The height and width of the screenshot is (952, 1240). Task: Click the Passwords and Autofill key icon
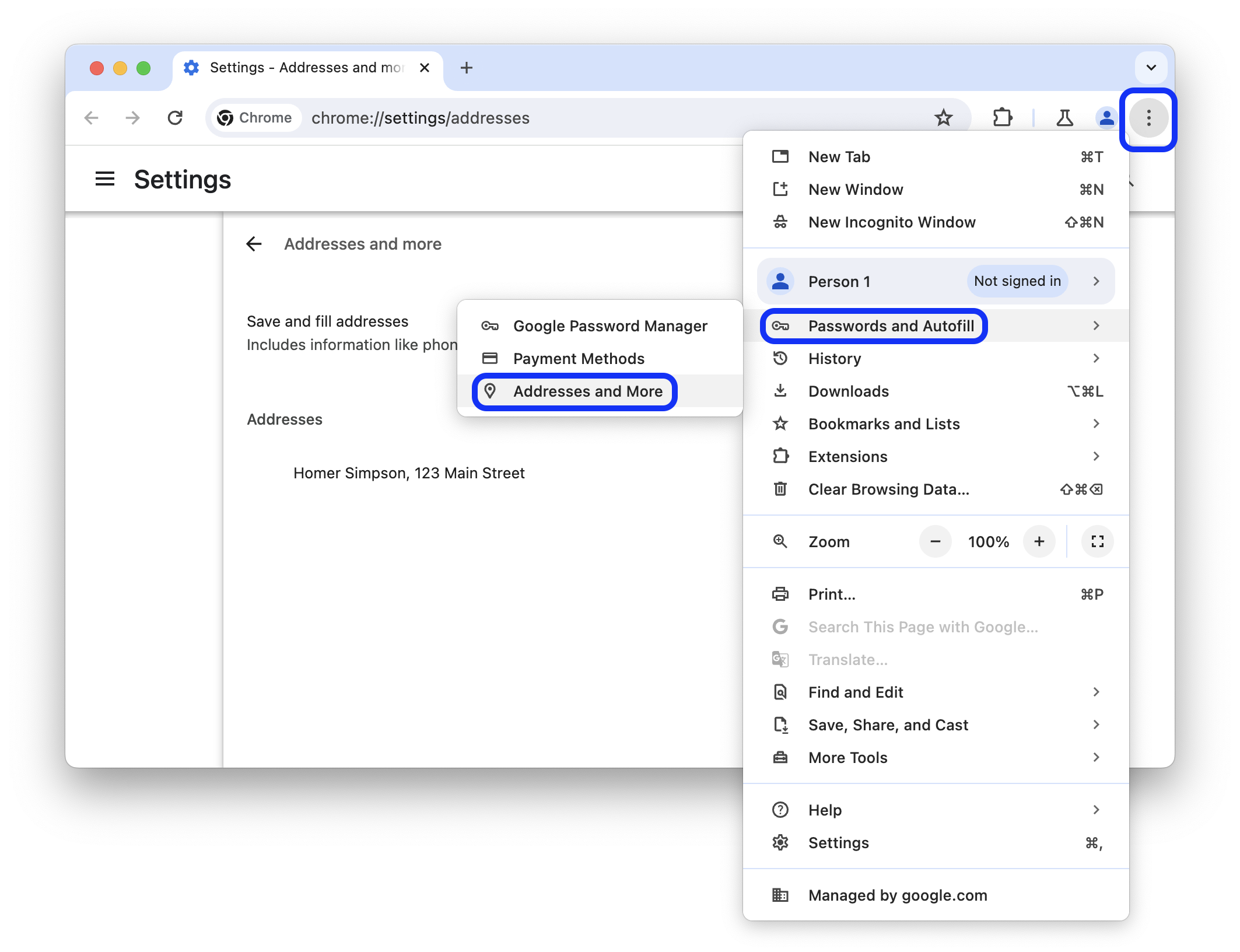pyautogui.click(x=781, y=326)
